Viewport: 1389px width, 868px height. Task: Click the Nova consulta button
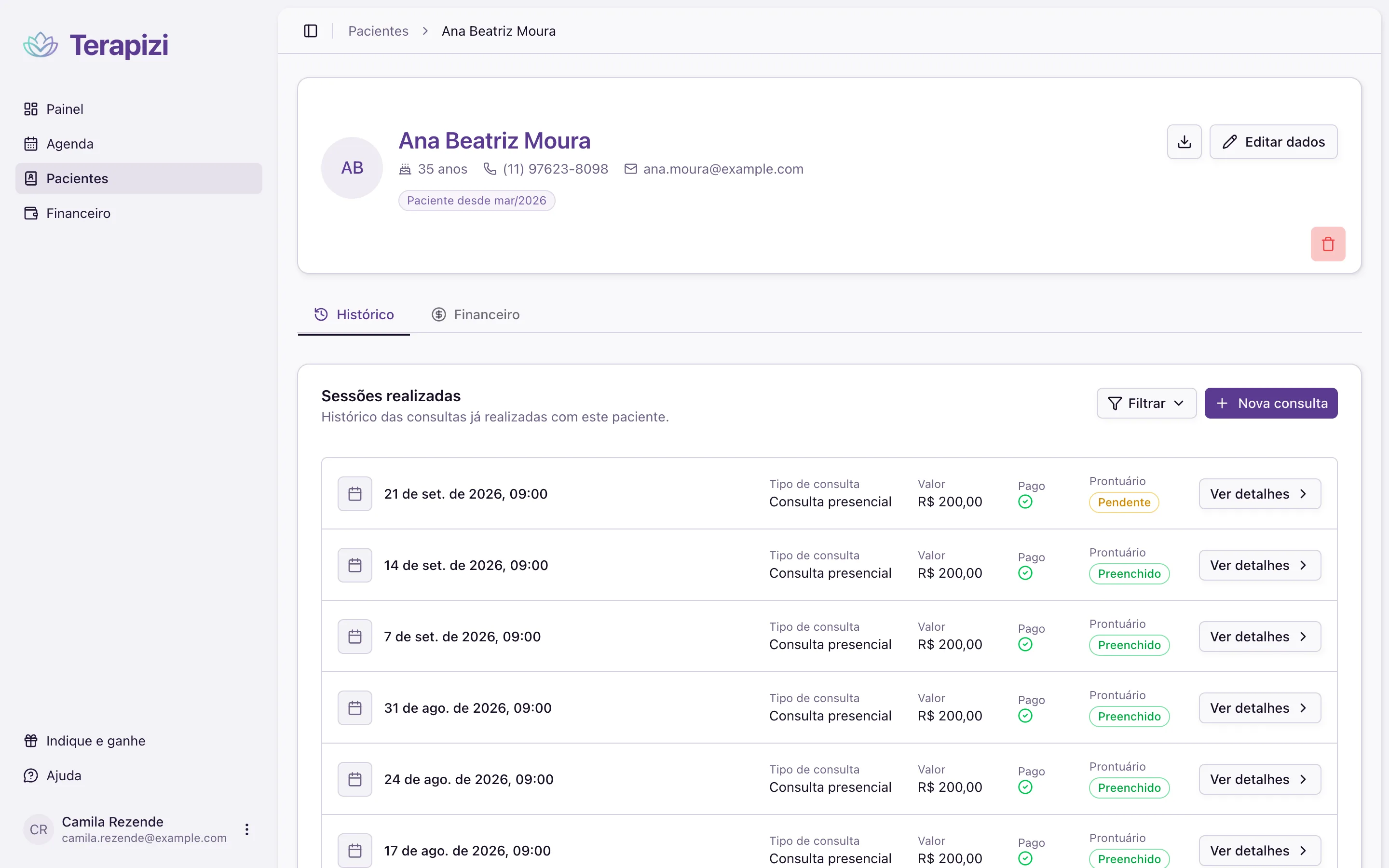tap(1271, 403)
